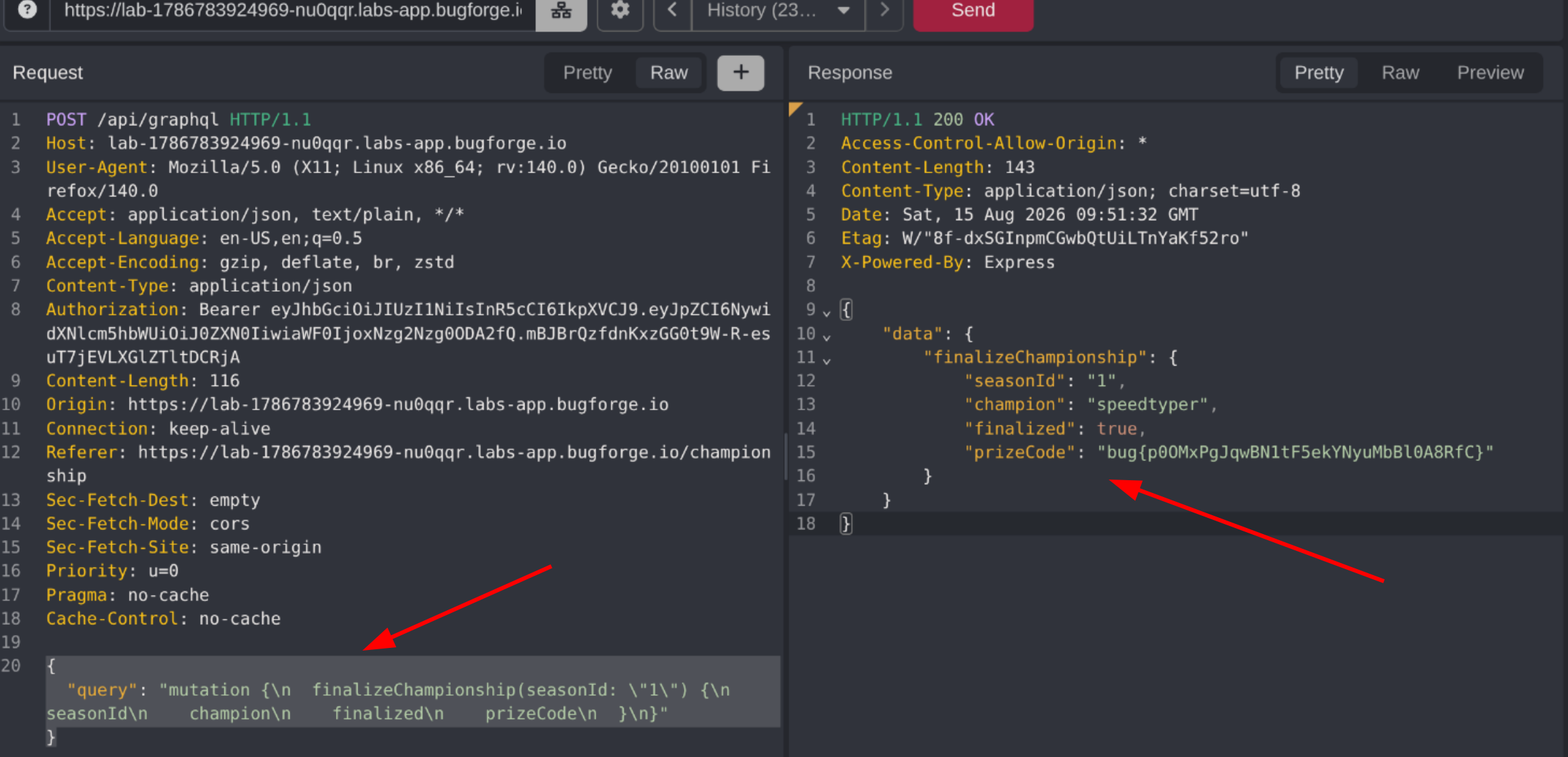The width and height of the screenshot is (1568, 757).
Task: Click the plus button in Request panel
Action: click(740, 73)
